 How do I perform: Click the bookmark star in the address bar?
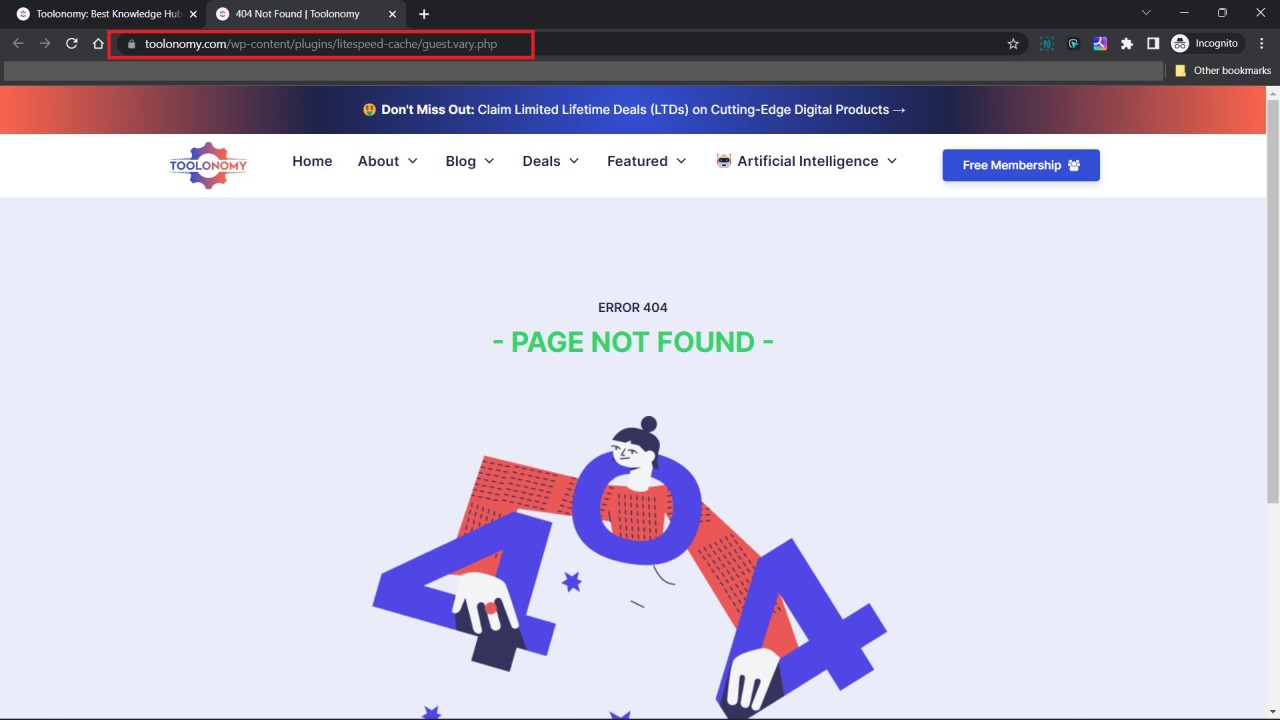click(1013, 43)
